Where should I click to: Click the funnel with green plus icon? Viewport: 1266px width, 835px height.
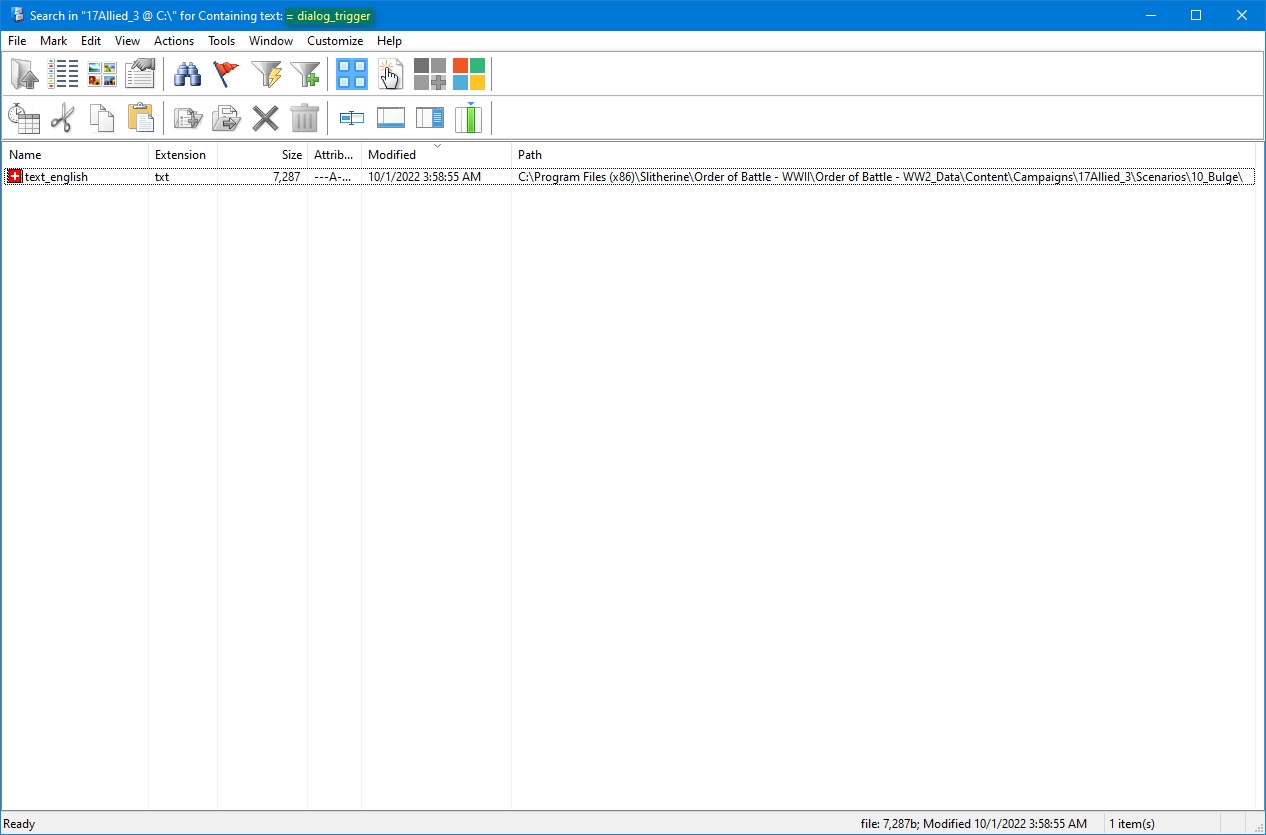305,74
